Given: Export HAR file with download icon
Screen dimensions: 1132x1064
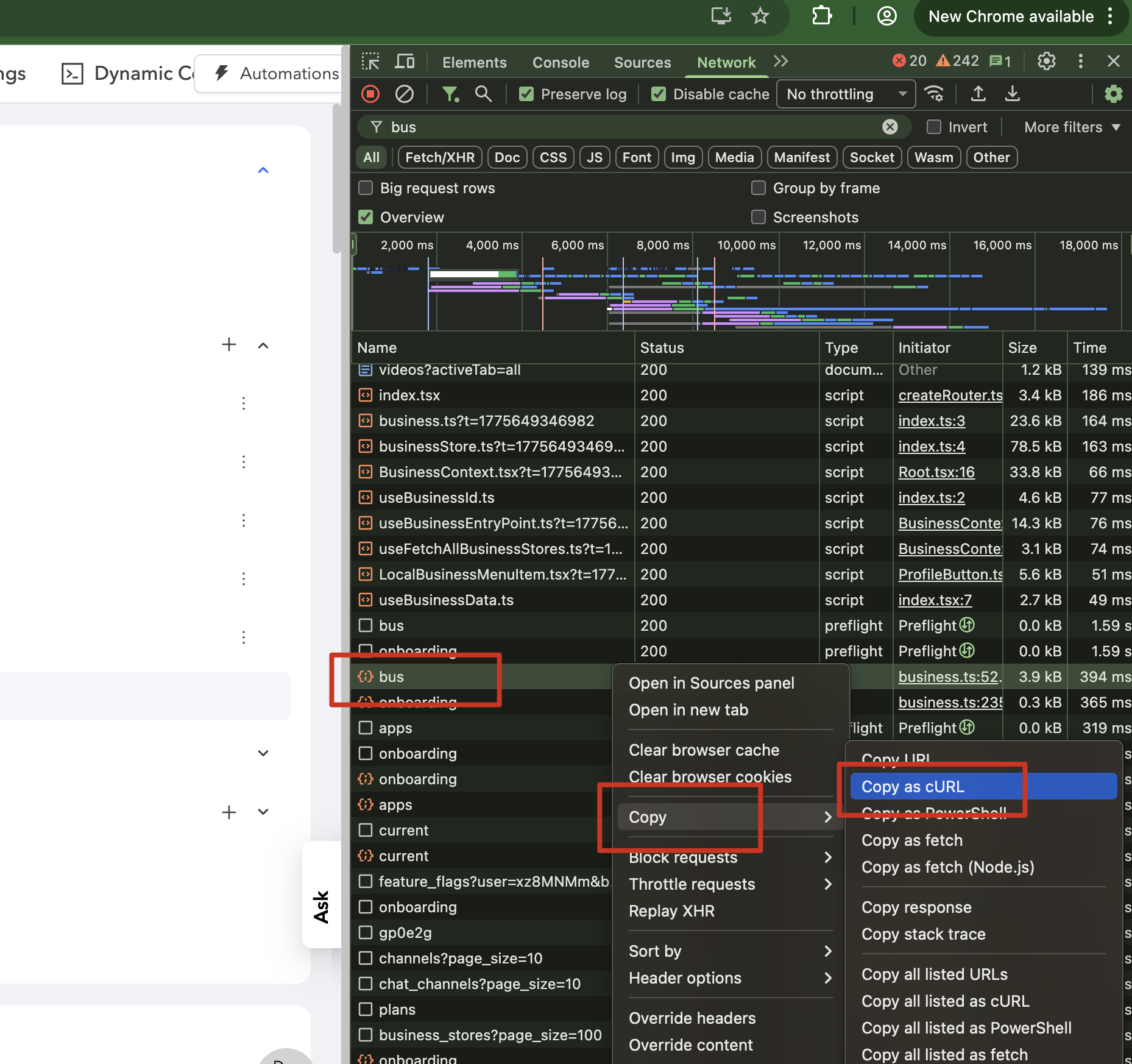Looking at the screenshot, I should click(1013, 94).
